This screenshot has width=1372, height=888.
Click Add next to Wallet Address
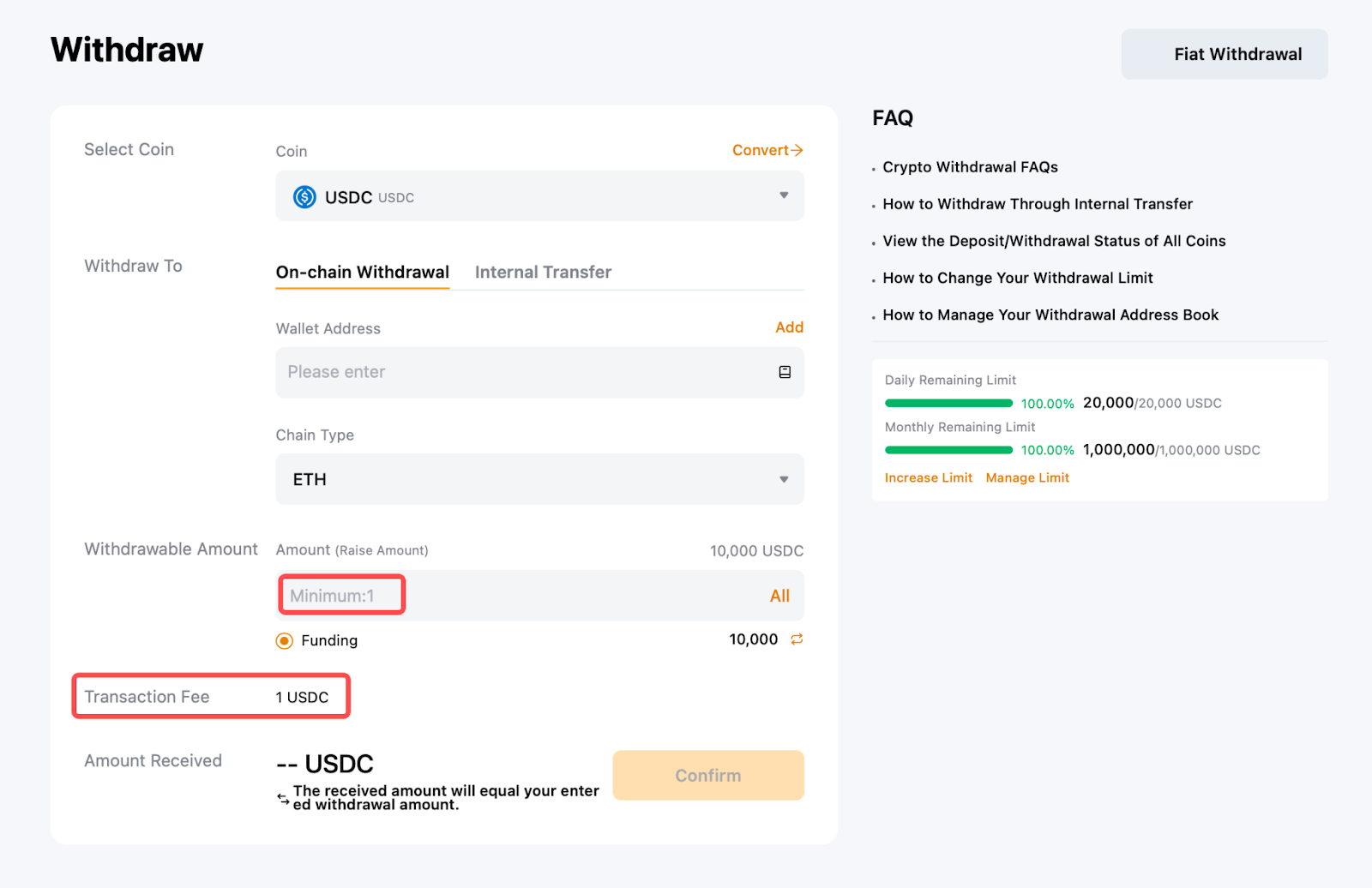[x=789, y=327]
